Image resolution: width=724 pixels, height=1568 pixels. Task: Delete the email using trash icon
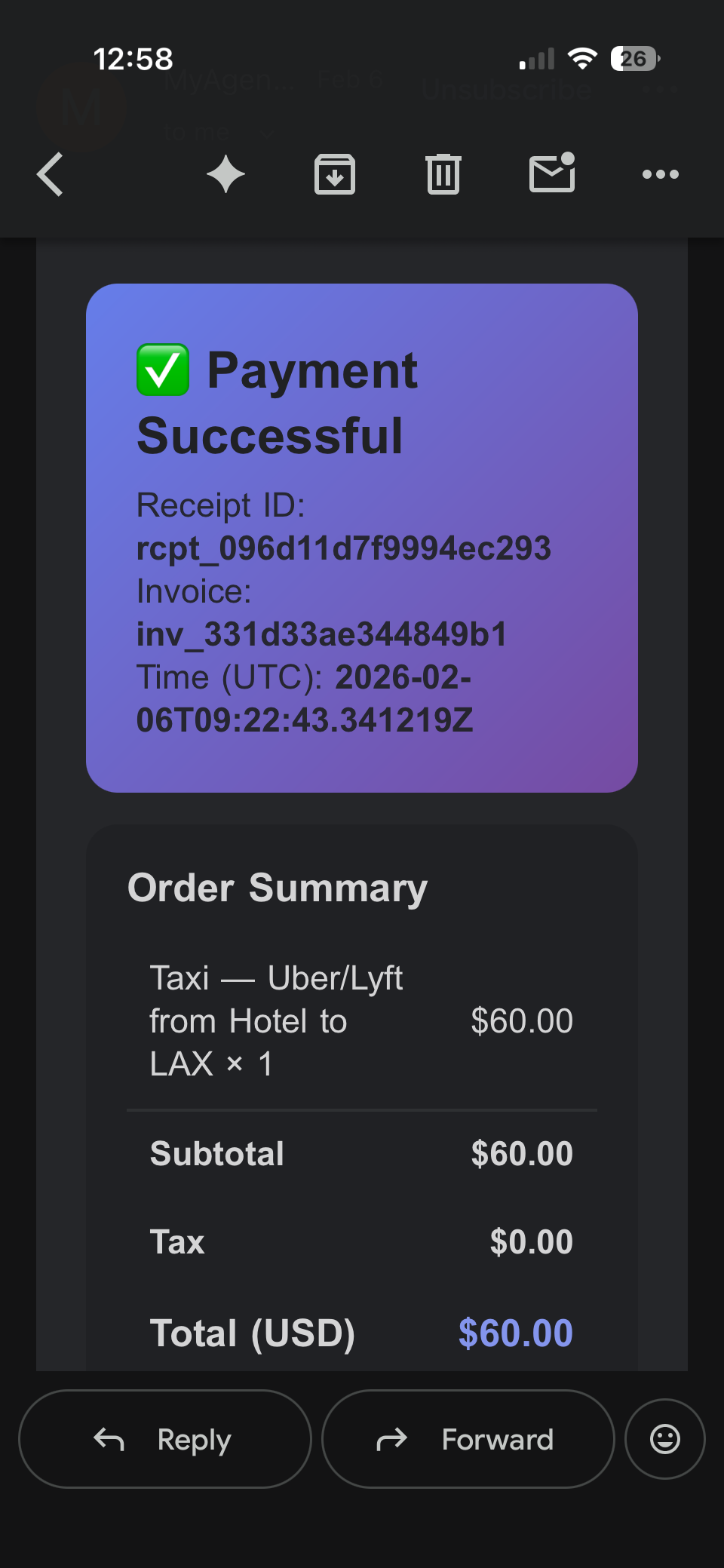443,174
